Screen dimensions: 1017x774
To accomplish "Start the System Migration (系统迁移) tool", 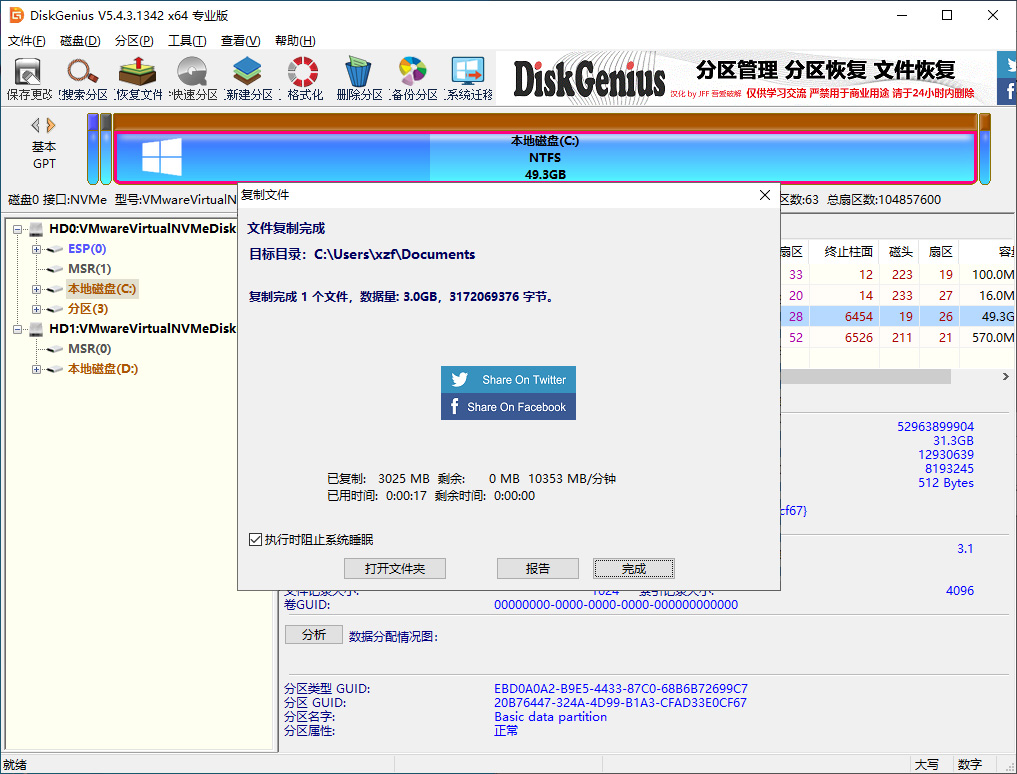I will (x=468, y=79).
